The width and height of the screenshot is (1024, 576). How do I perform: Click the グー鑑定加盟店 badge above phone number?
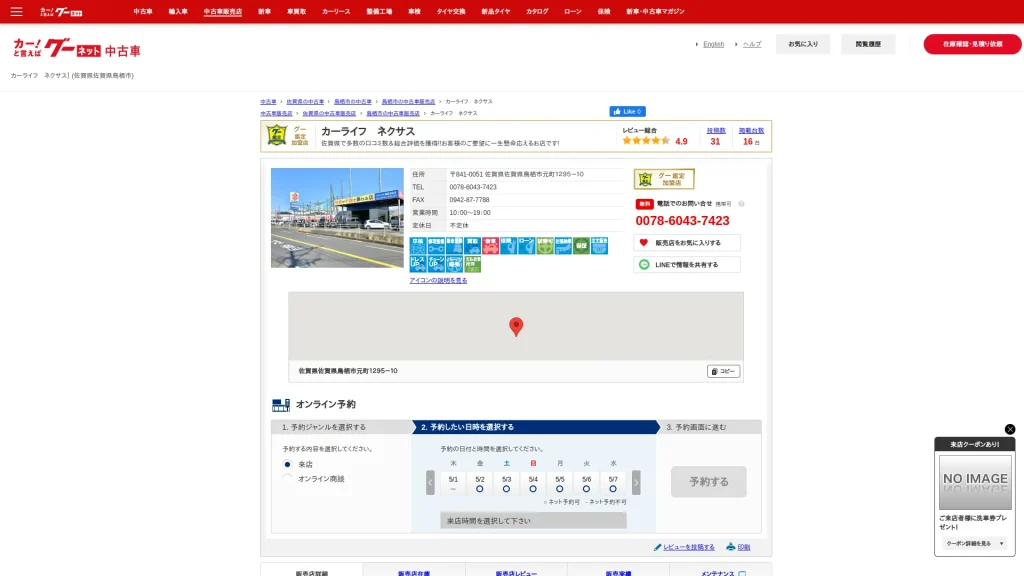tap(664, 179)
